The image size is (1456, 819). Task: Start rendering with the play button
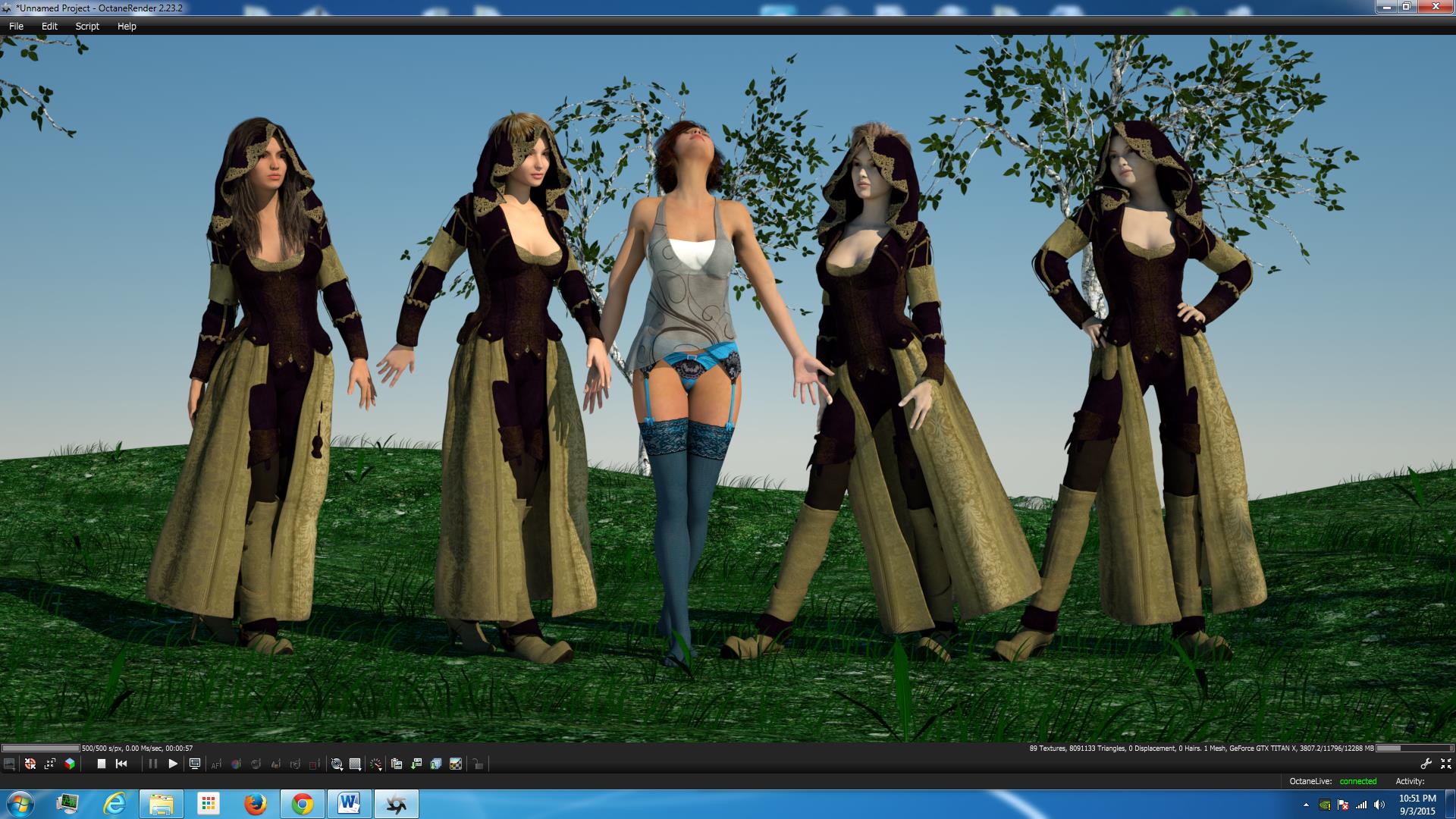click(173, 764)
